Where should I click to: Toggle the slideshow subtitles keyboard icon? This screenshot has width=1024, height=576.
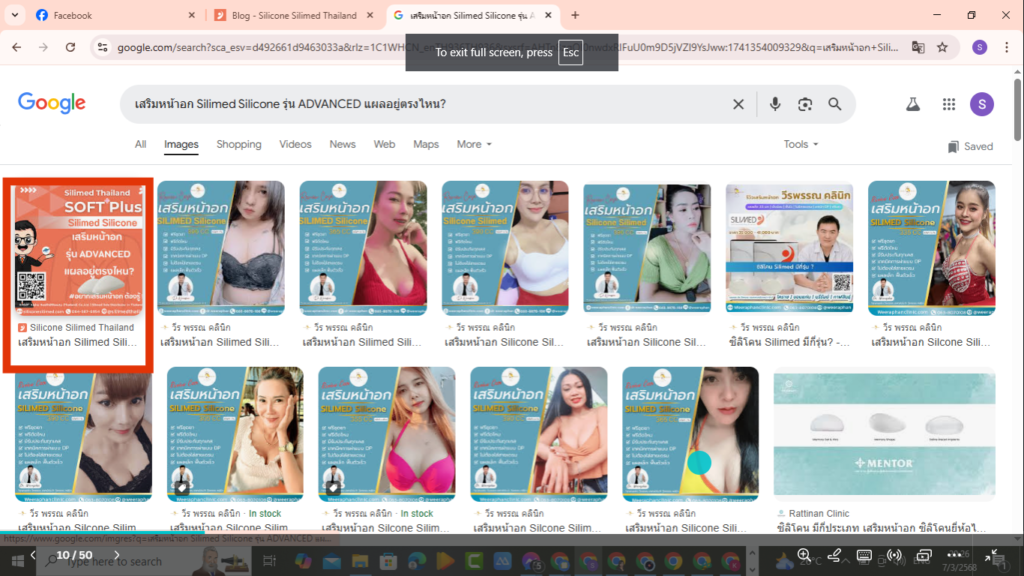(x=864, y=556)
